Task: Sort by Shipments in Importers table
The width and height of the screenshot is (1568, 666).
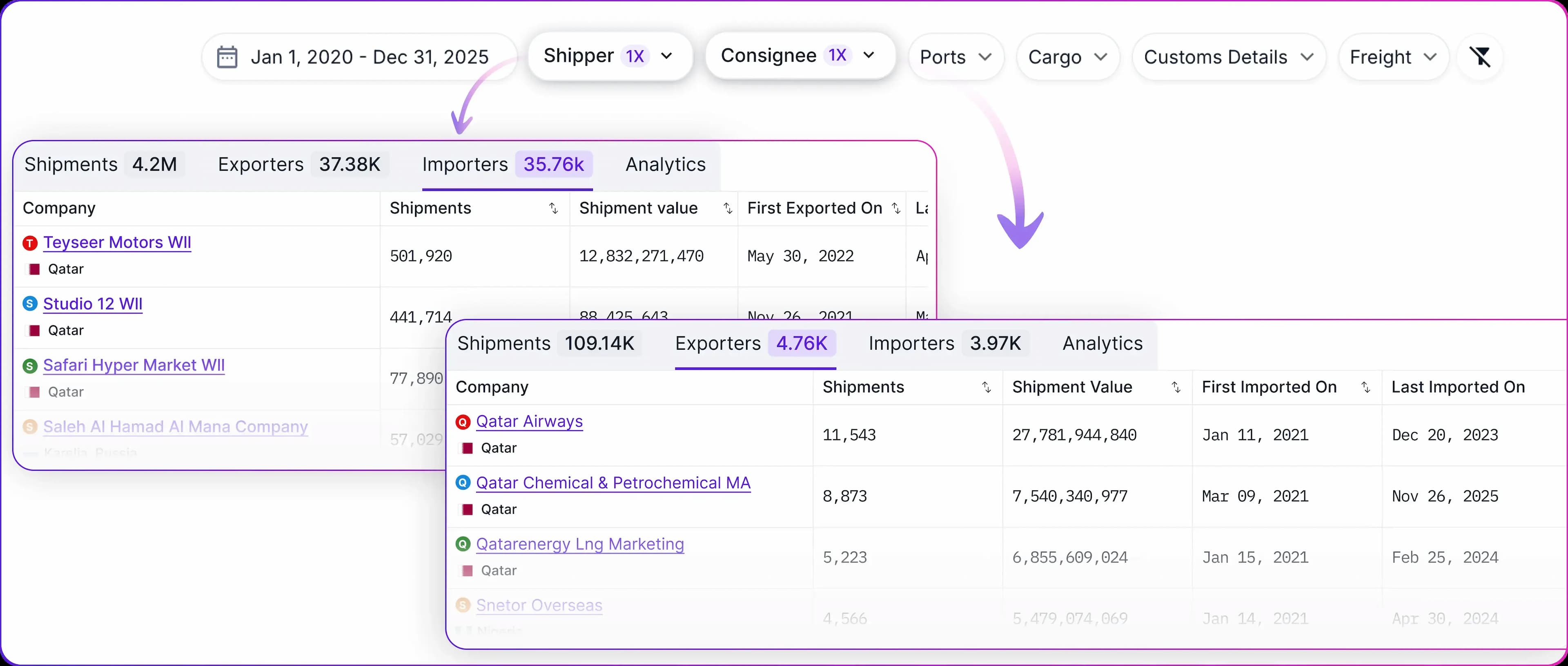Action: pos(553,208)
